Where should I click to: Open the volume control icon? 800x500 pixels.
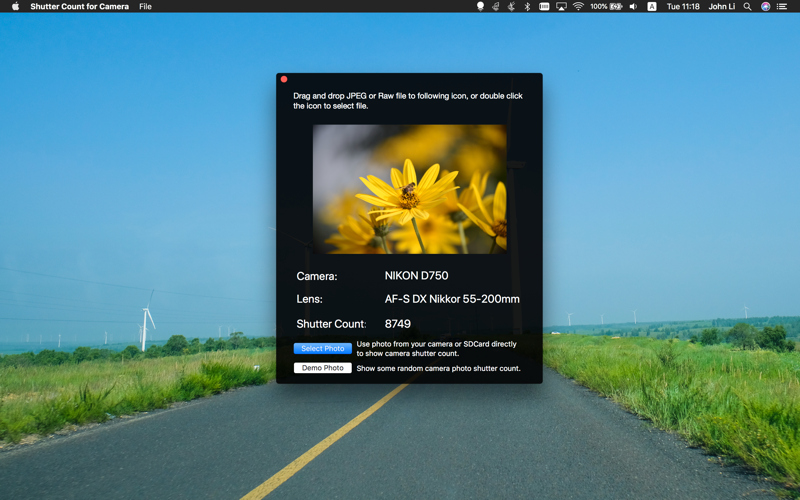(x=633, y=7)
